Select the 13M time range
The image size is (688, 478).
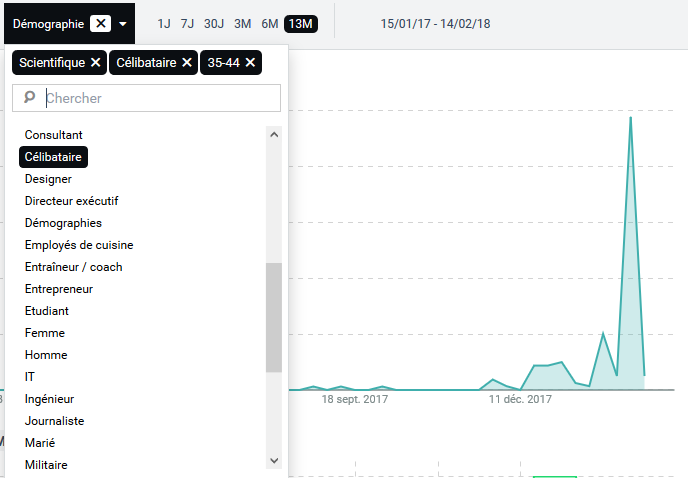pyautogui.click(x=301, y=24)
